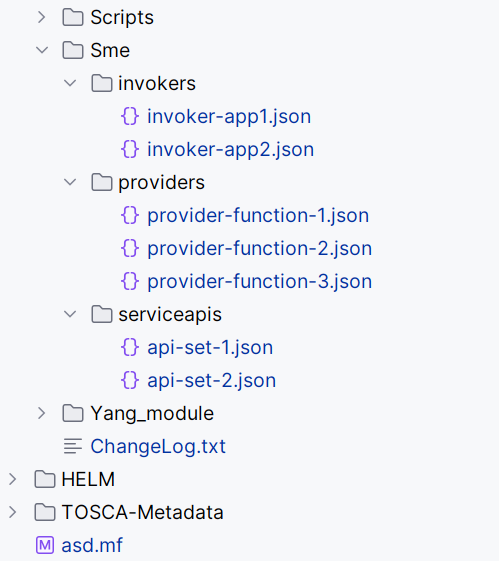Image resolution: width=499 pixels, height=561 pixels.
Task: Click JSON icon beside provider-function-2.json
Action: pos(130,248)
